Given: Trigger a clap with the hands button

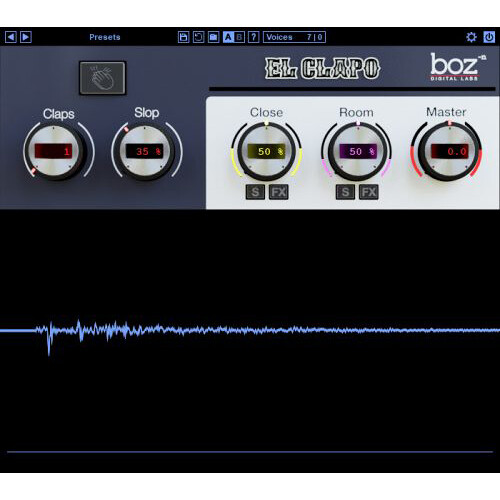Looking at the screenshot, I should pos(102,78).
